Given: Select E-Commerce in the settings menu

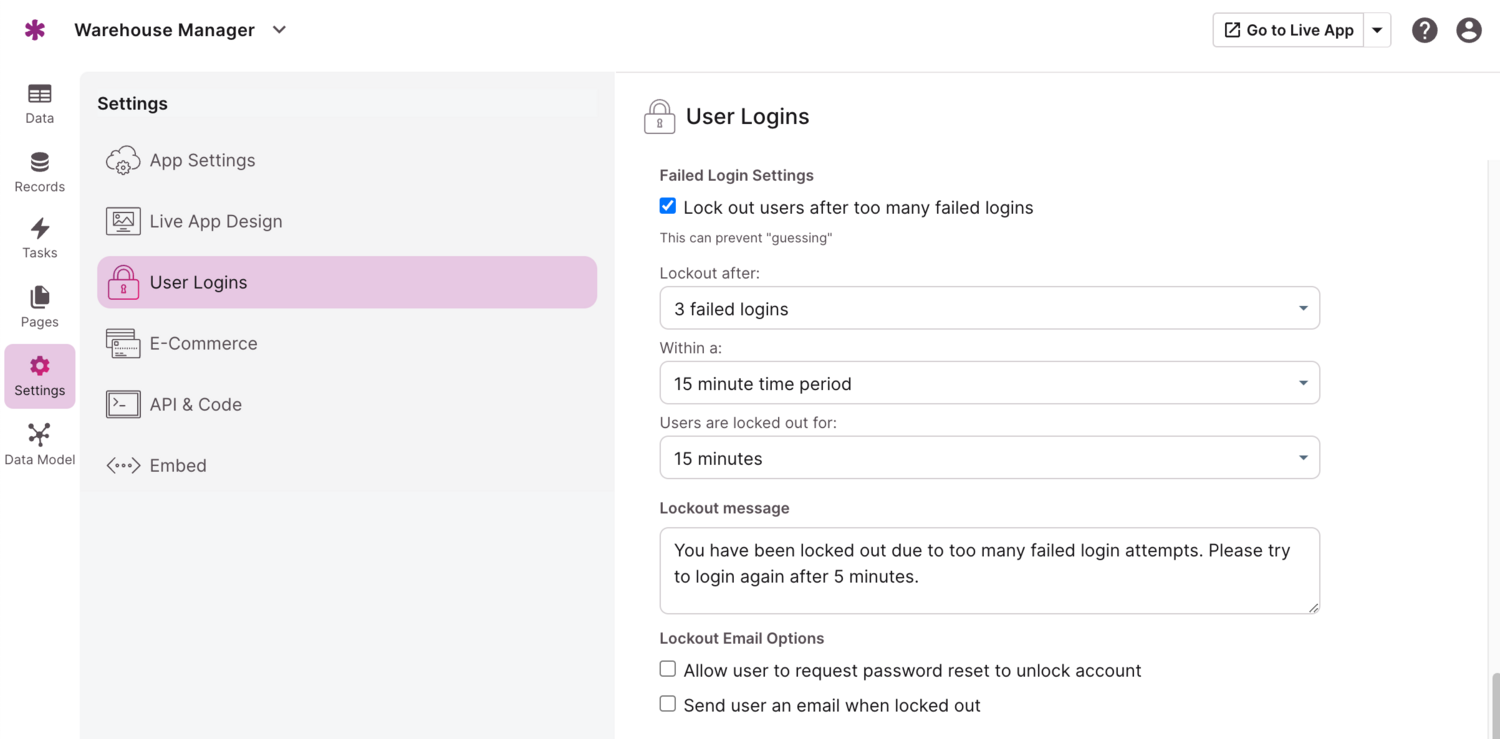Looking at the screenshot, I should [x=203, y=343].
